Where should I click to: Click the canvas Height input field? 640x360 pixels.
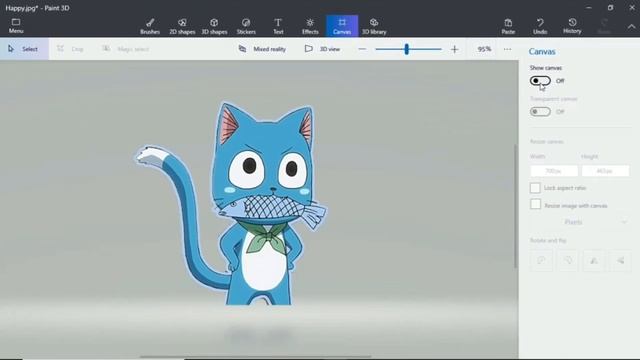point(605,171)
